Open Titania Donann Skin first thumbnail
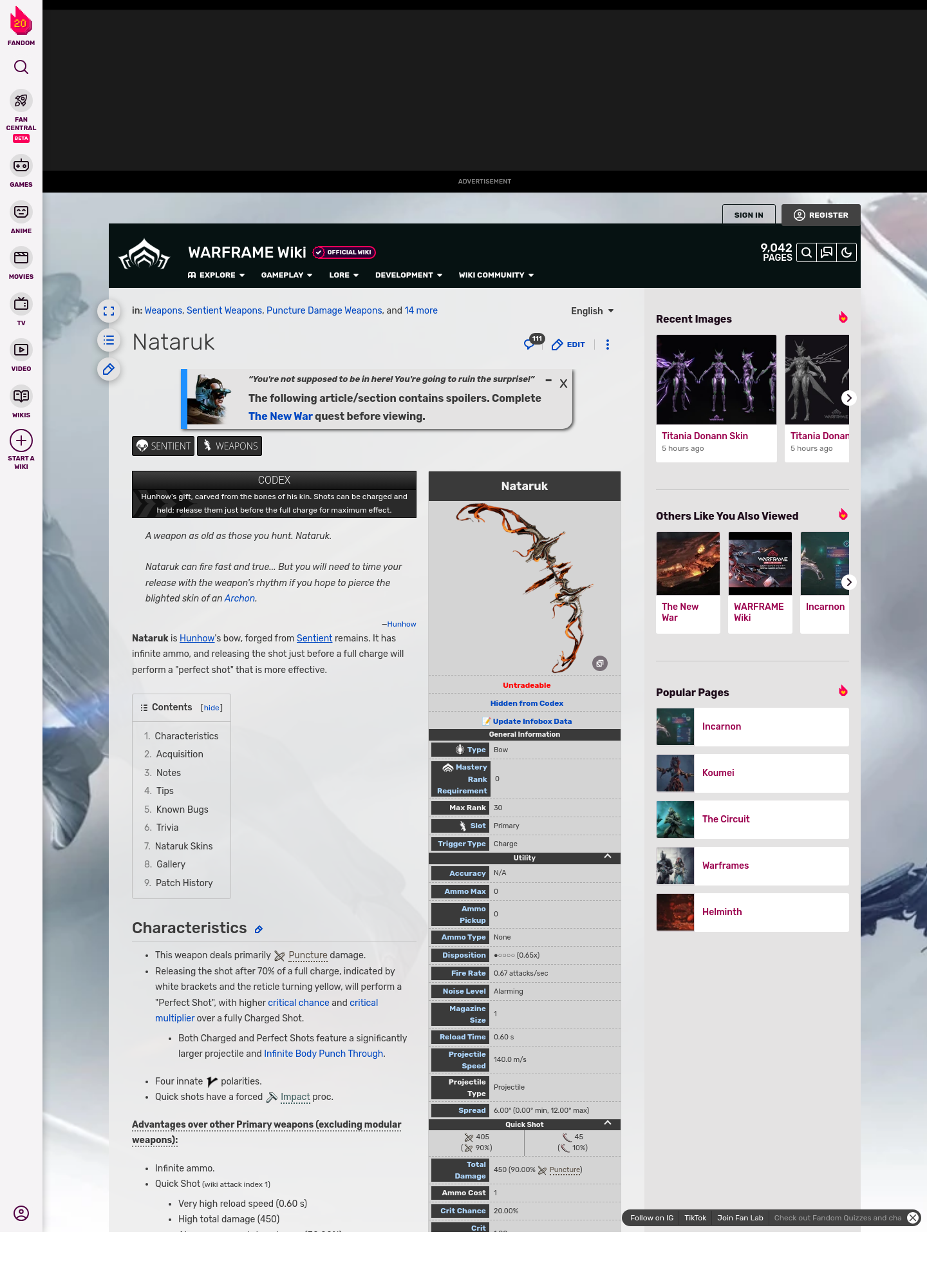 pyautogui.click(x=716, y=379)
